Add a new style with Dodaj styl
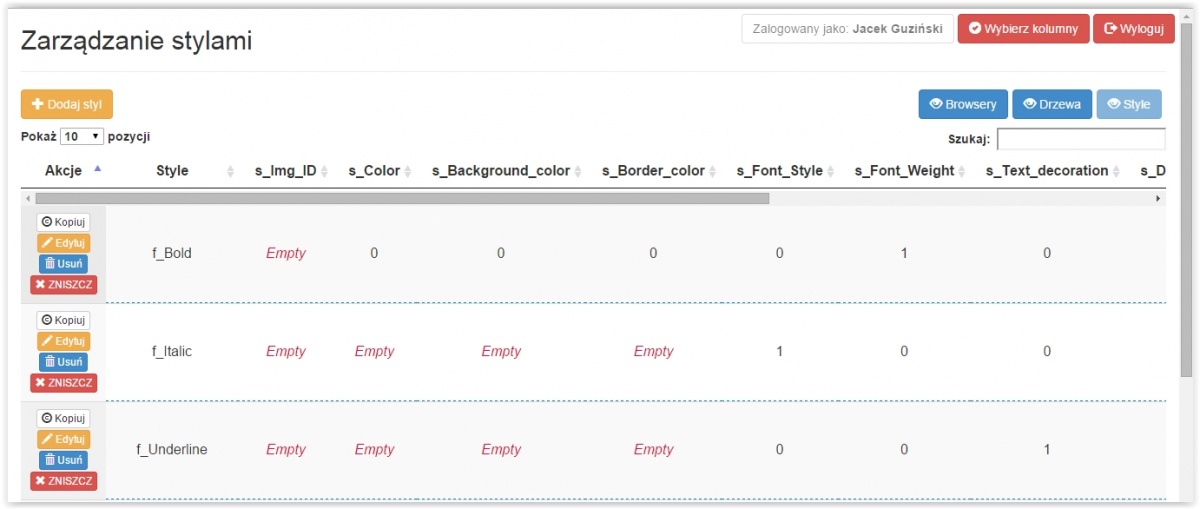 (x=67, y=104)
